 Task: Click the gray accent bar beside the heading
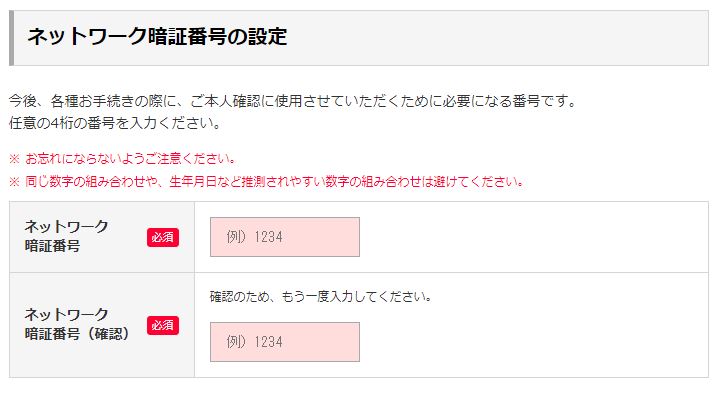tap(12, 38)
